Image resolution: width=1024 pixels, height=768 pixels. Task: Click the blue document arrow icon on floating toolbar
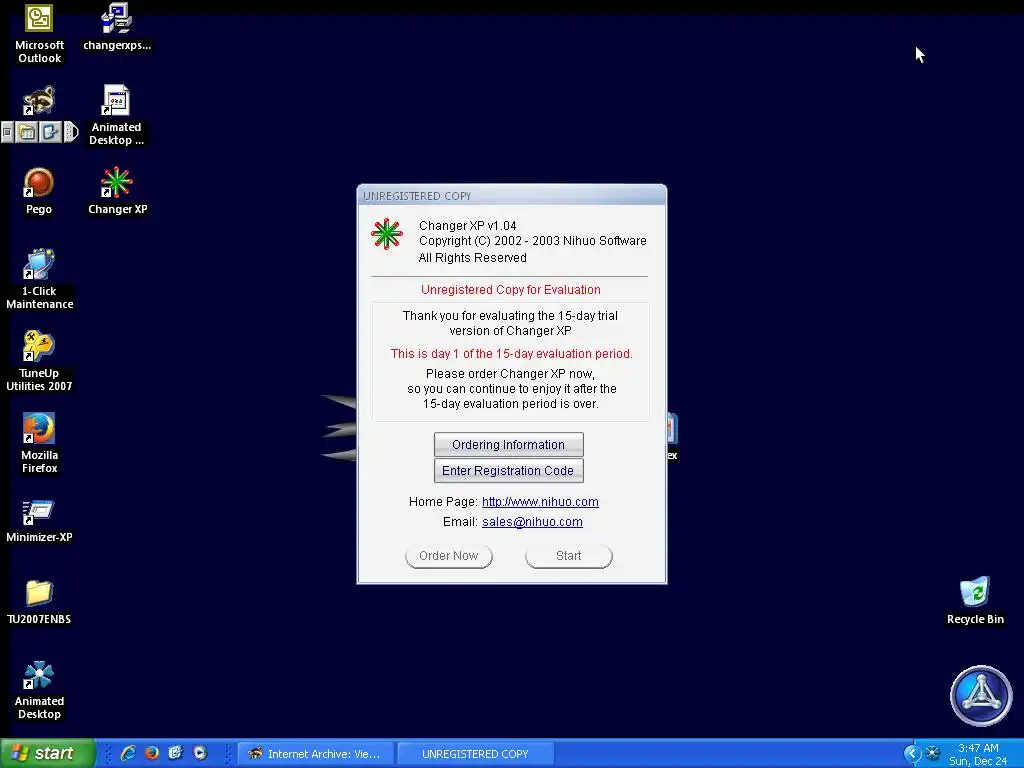(x=50, y=133)
